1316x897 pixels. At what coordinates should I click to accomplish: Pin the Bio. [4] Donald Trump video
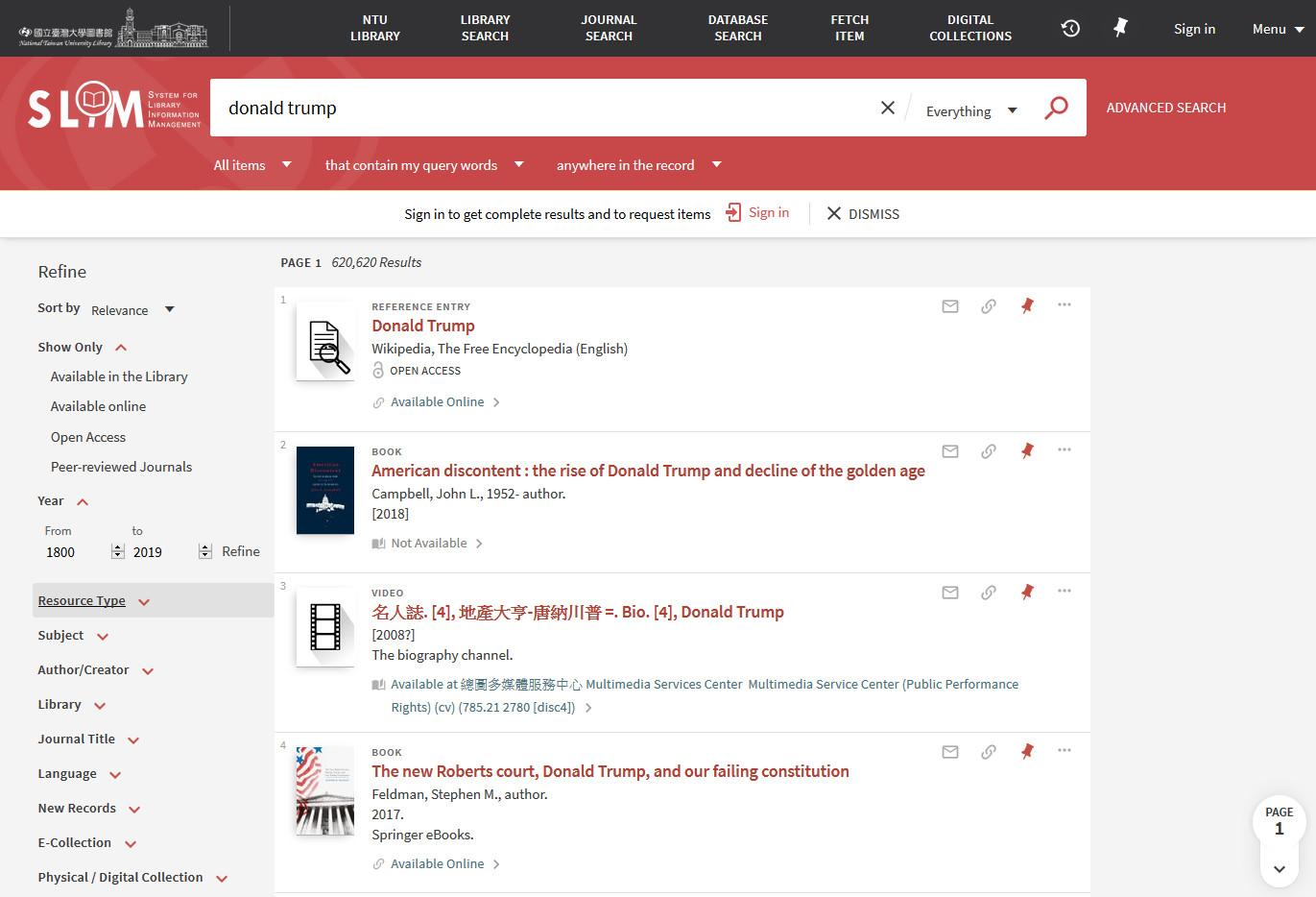(x=1027, y=593)
